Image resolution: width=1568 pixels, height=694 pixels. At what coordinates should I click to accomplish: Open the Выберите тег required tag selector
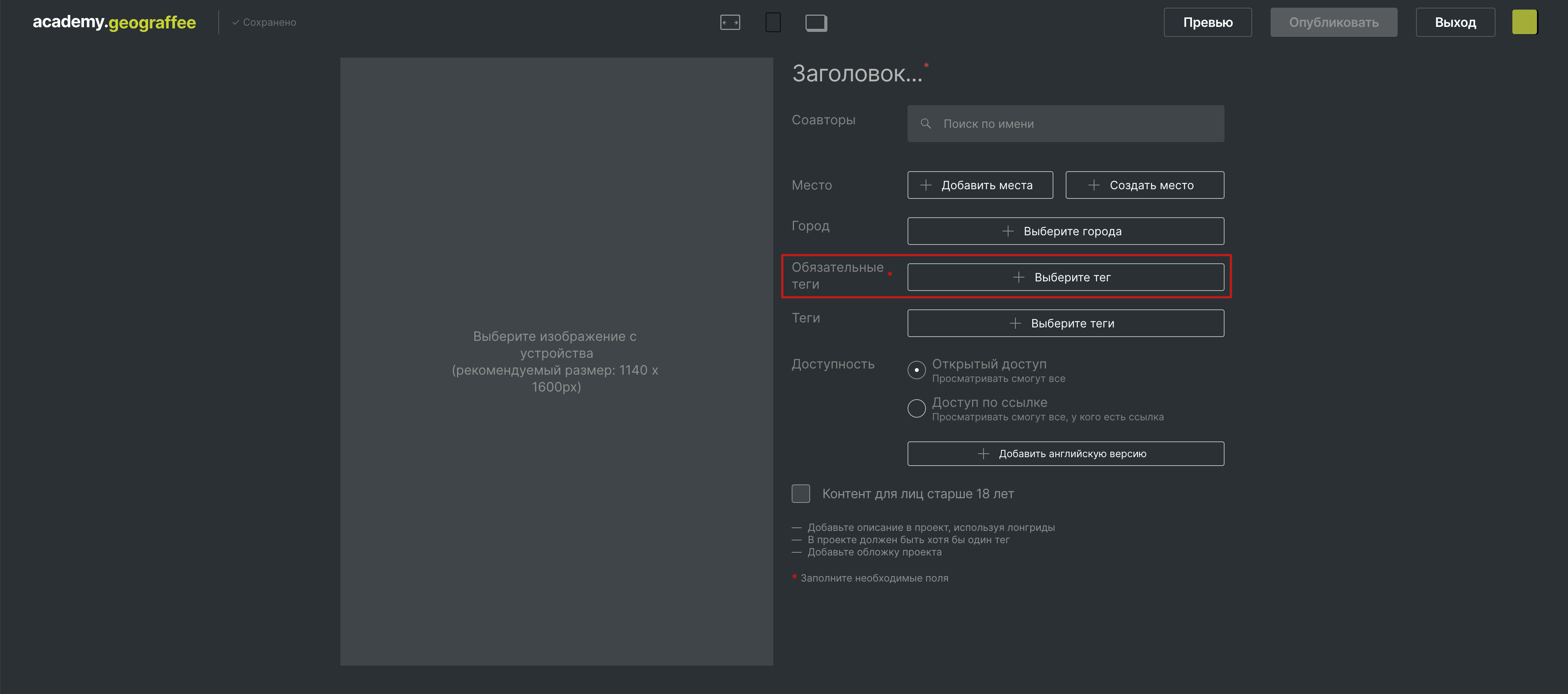pos(1065,277)
